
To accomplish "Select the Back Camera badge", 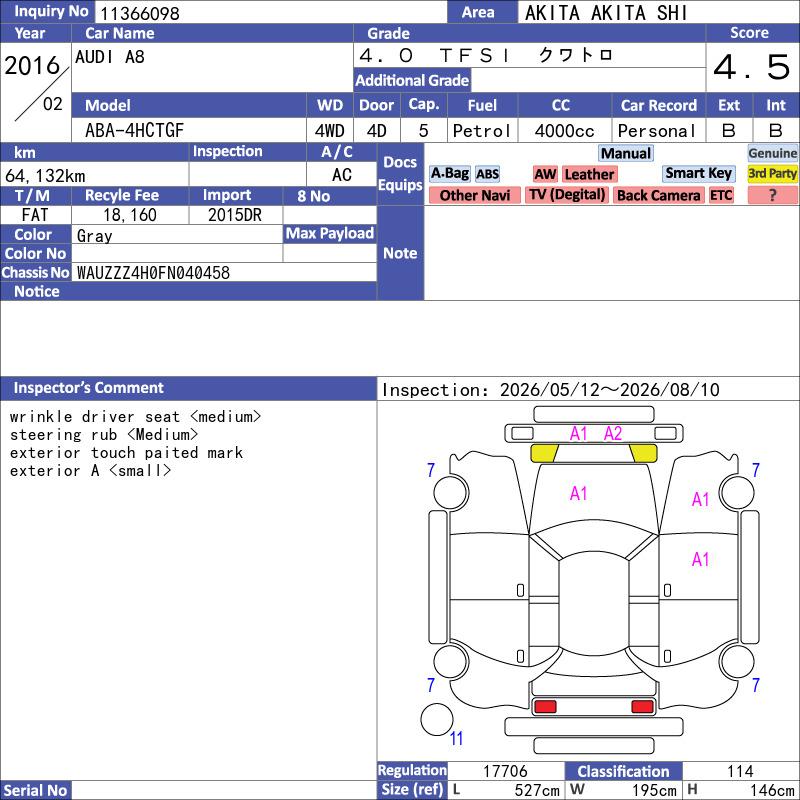I will click(659, 195).
